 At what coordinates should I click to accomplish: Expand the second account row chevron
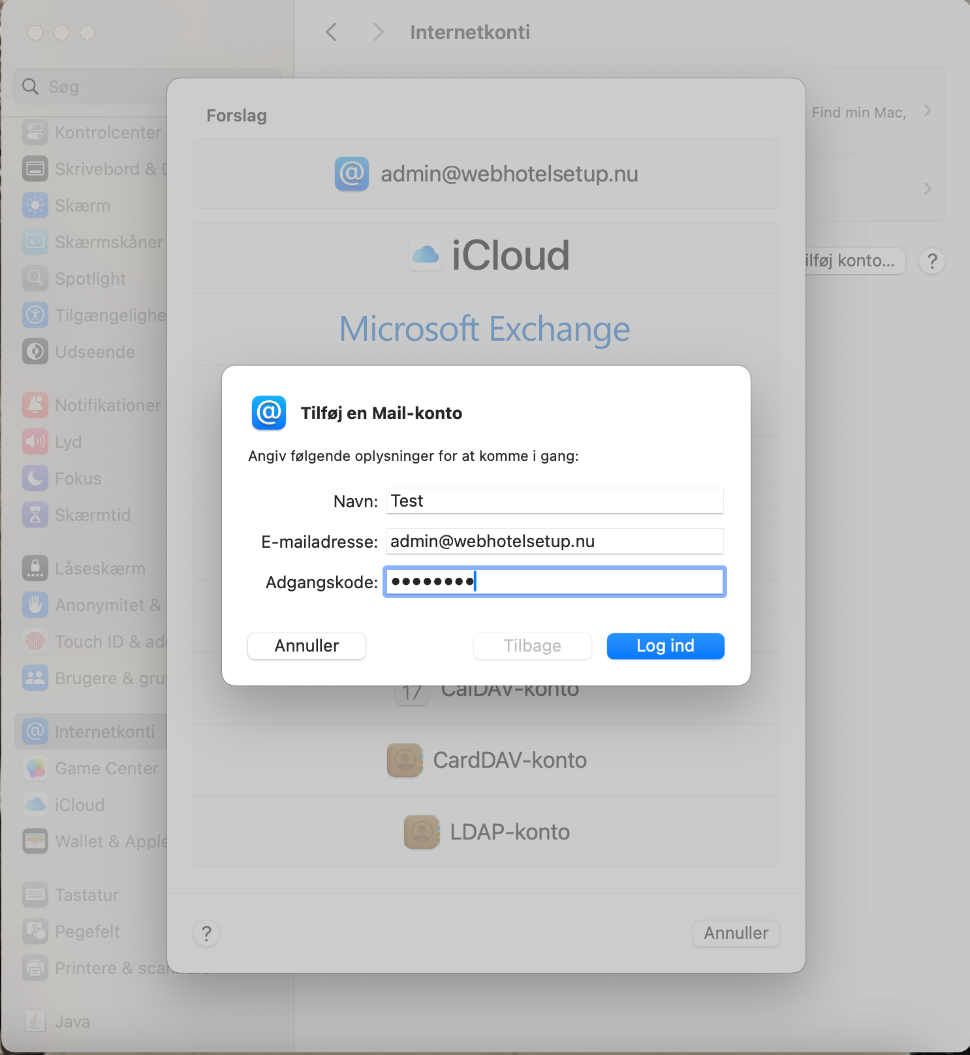click(928, 188)
